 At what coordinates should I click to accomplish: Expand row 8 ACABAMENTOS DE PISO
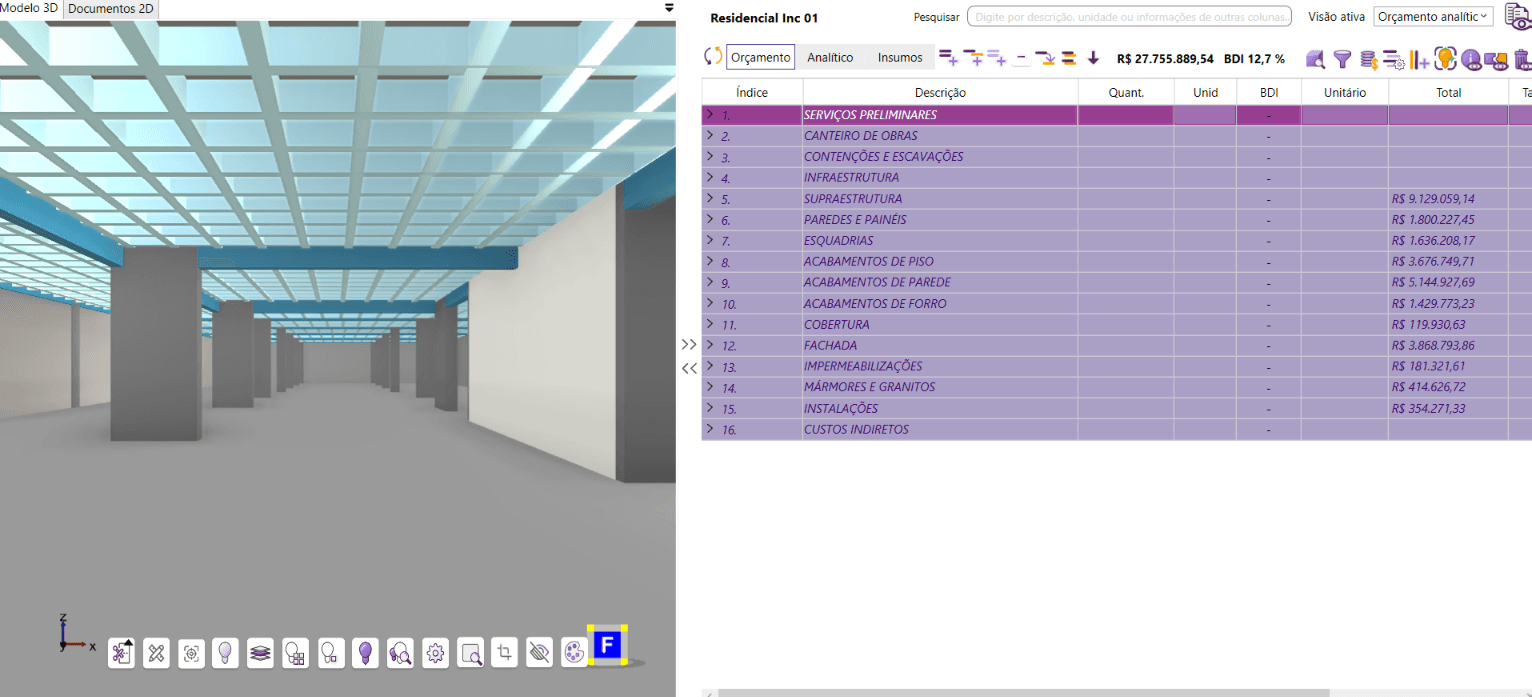(710, 261)
